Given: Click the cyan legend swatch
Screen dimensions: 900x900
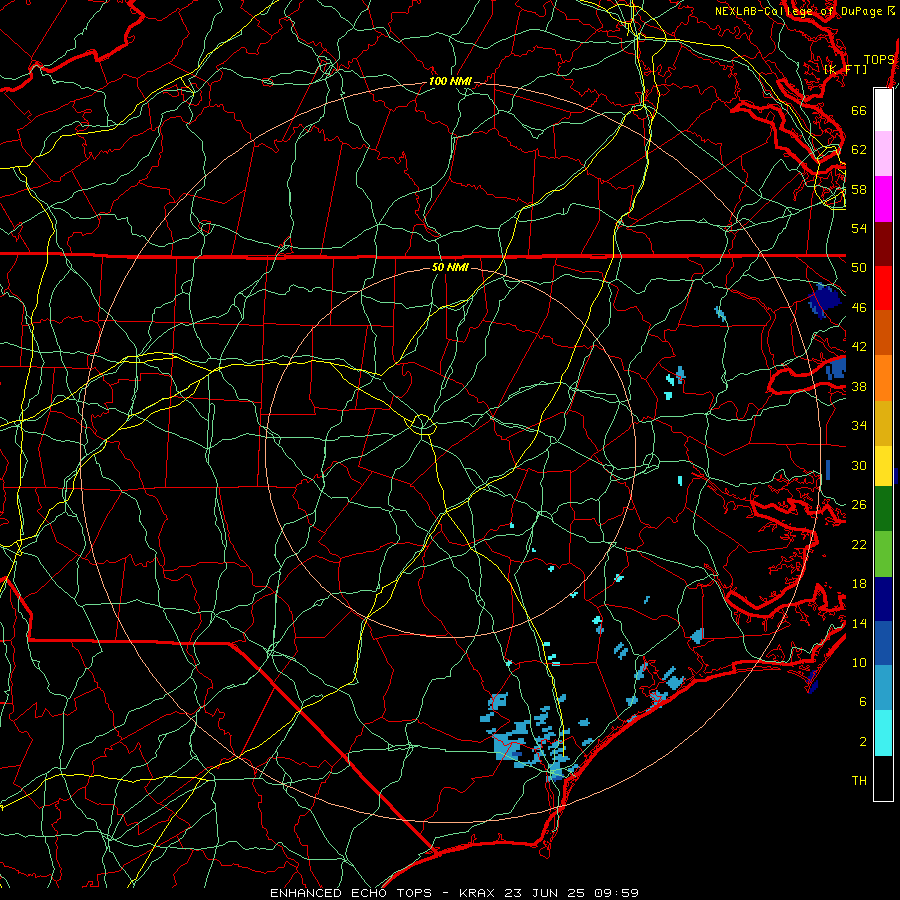Looking at the screenshot, I should 883,733.
